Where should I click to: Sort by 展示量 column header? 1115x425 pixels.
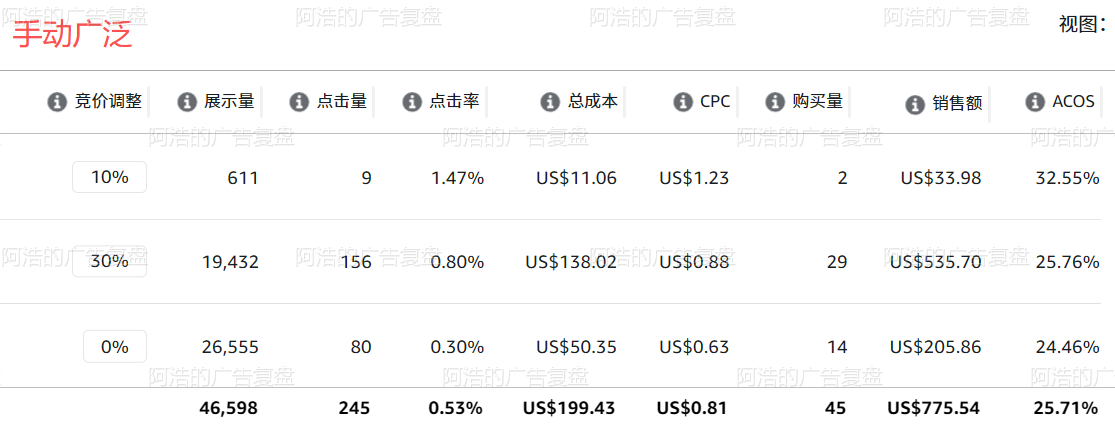point(229,102)
